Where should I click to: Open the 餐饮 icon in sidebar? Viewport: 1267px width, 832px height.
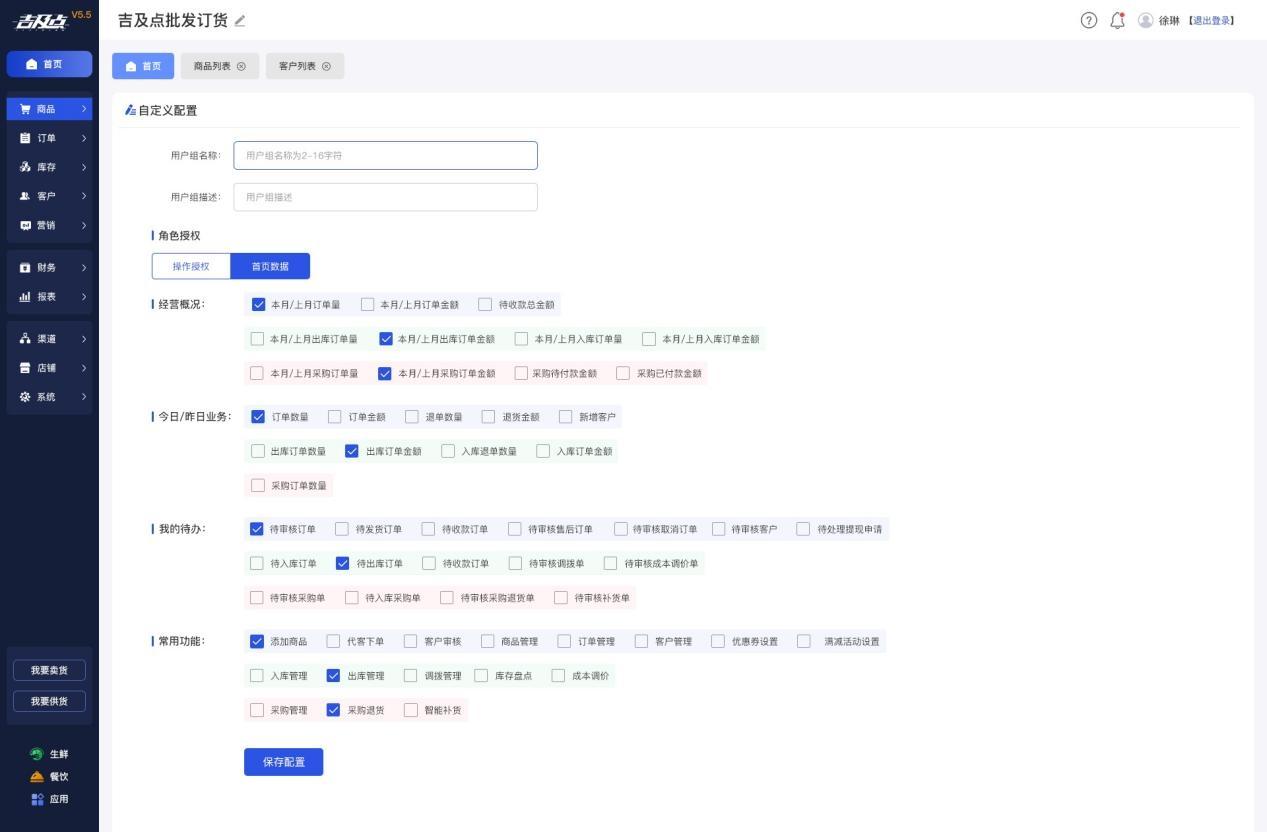tap(37, 777)
